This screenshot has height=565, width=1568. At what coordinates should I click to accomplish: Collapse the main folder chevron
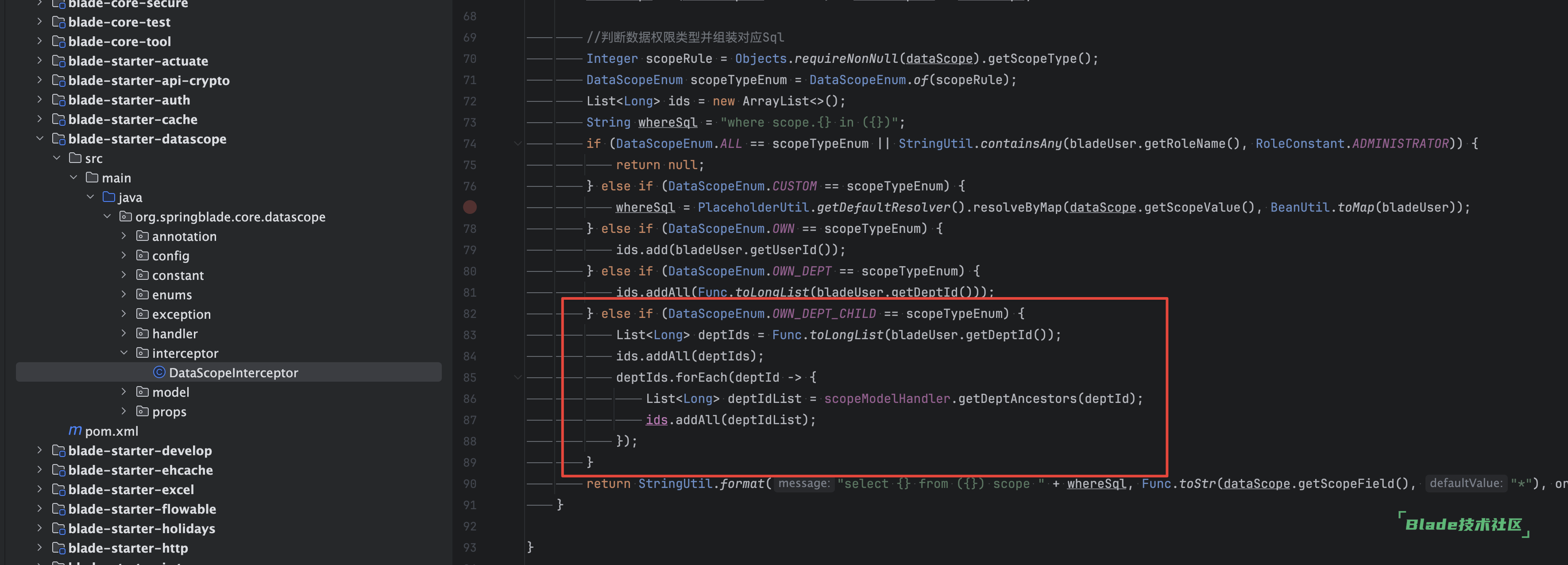[x=73, y=178]
